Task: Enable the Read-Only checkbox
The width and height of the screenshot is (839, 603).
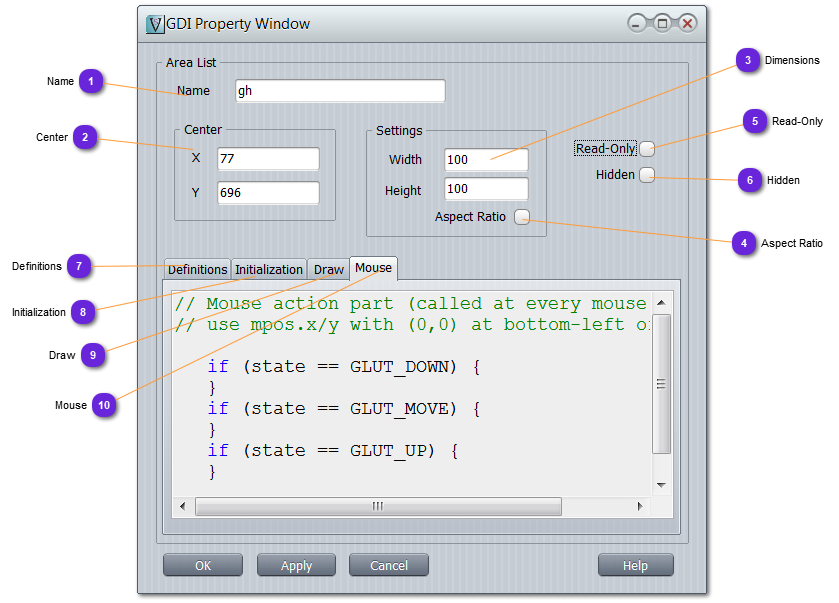Action: (647, 149)
